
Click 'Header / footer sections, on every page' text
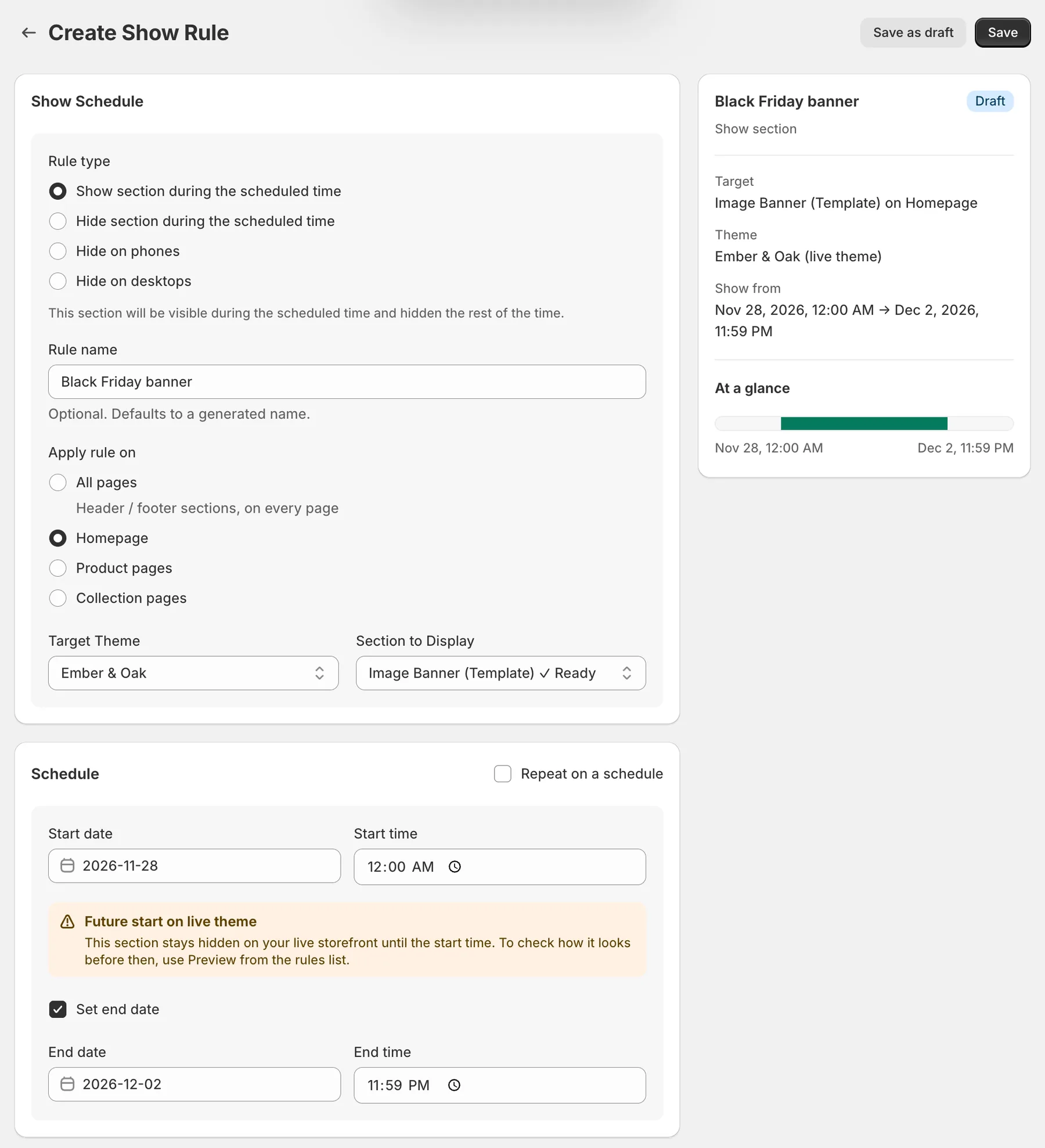click(207, 508)
